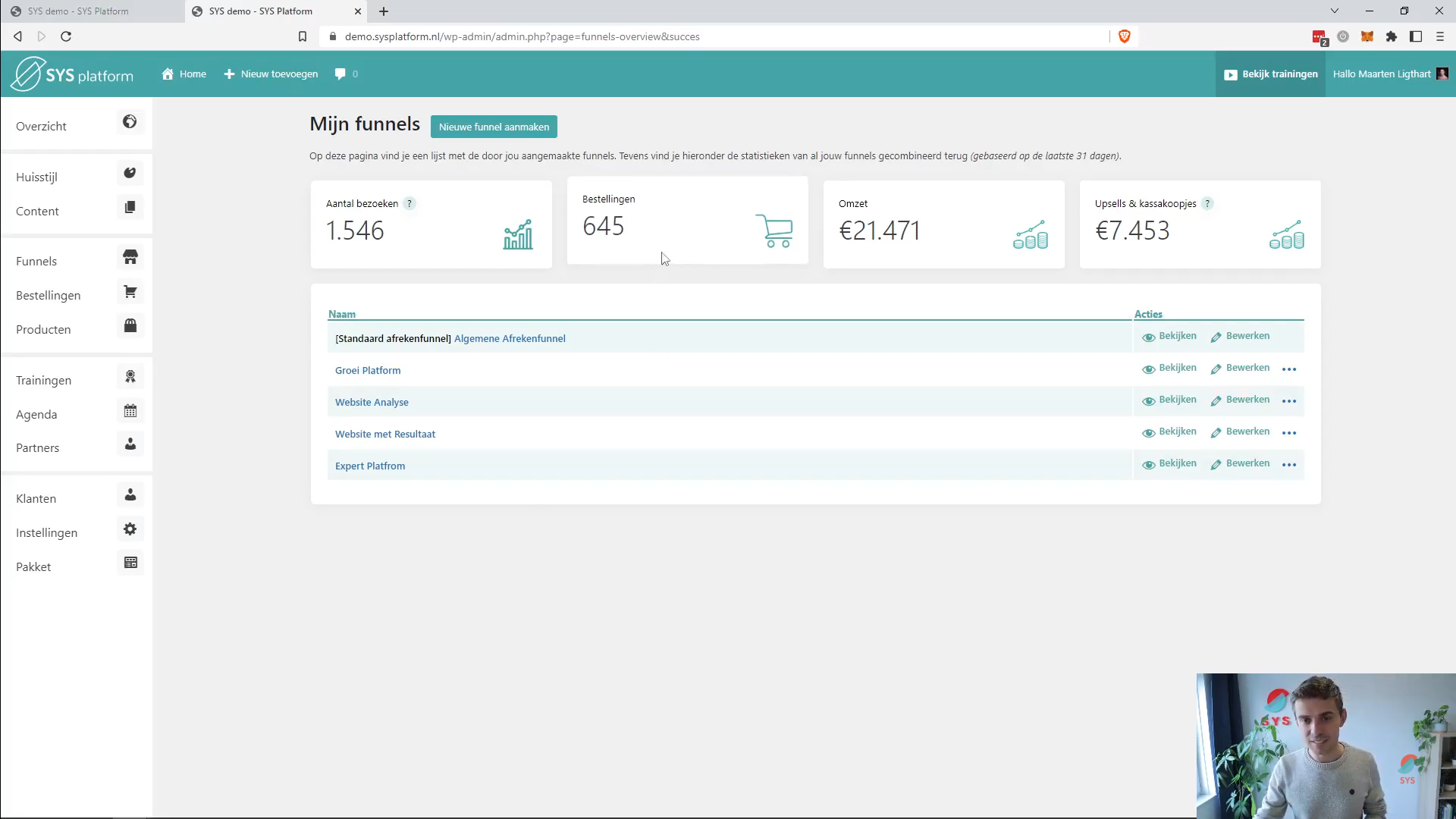Open the Algemene Afrekenfunnel link
Screen dimensions: 1456x819
click(x=510, y=338)
